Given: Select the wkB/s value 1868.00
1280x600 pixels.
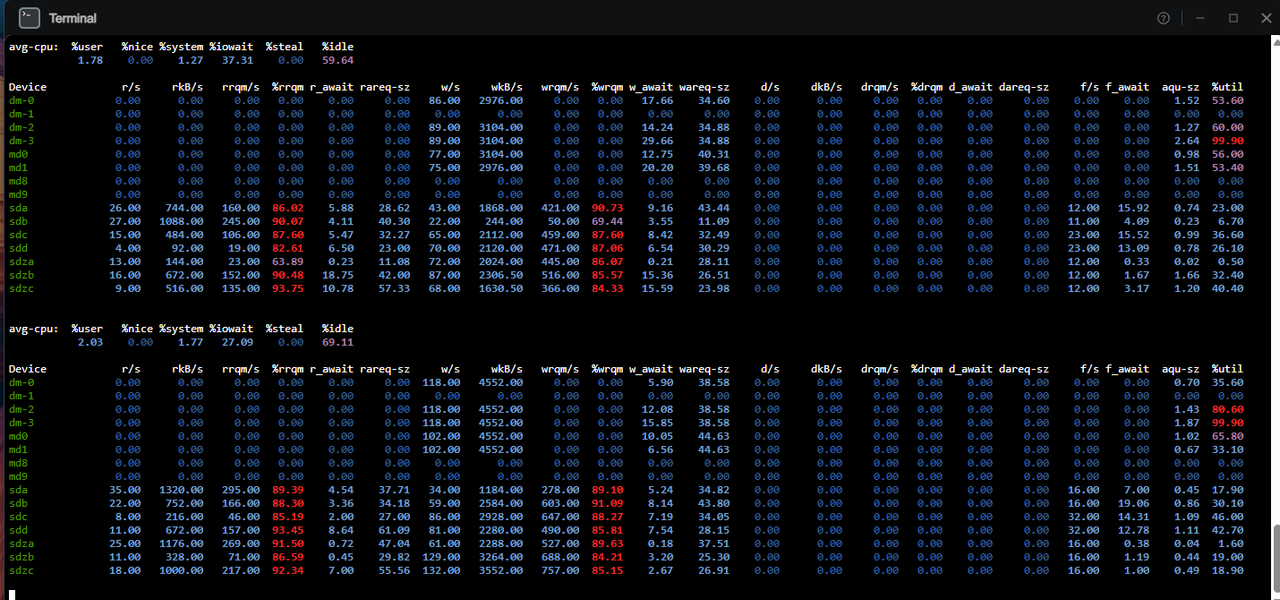Looking at the screenshot, I should click(x=500, y=208).
